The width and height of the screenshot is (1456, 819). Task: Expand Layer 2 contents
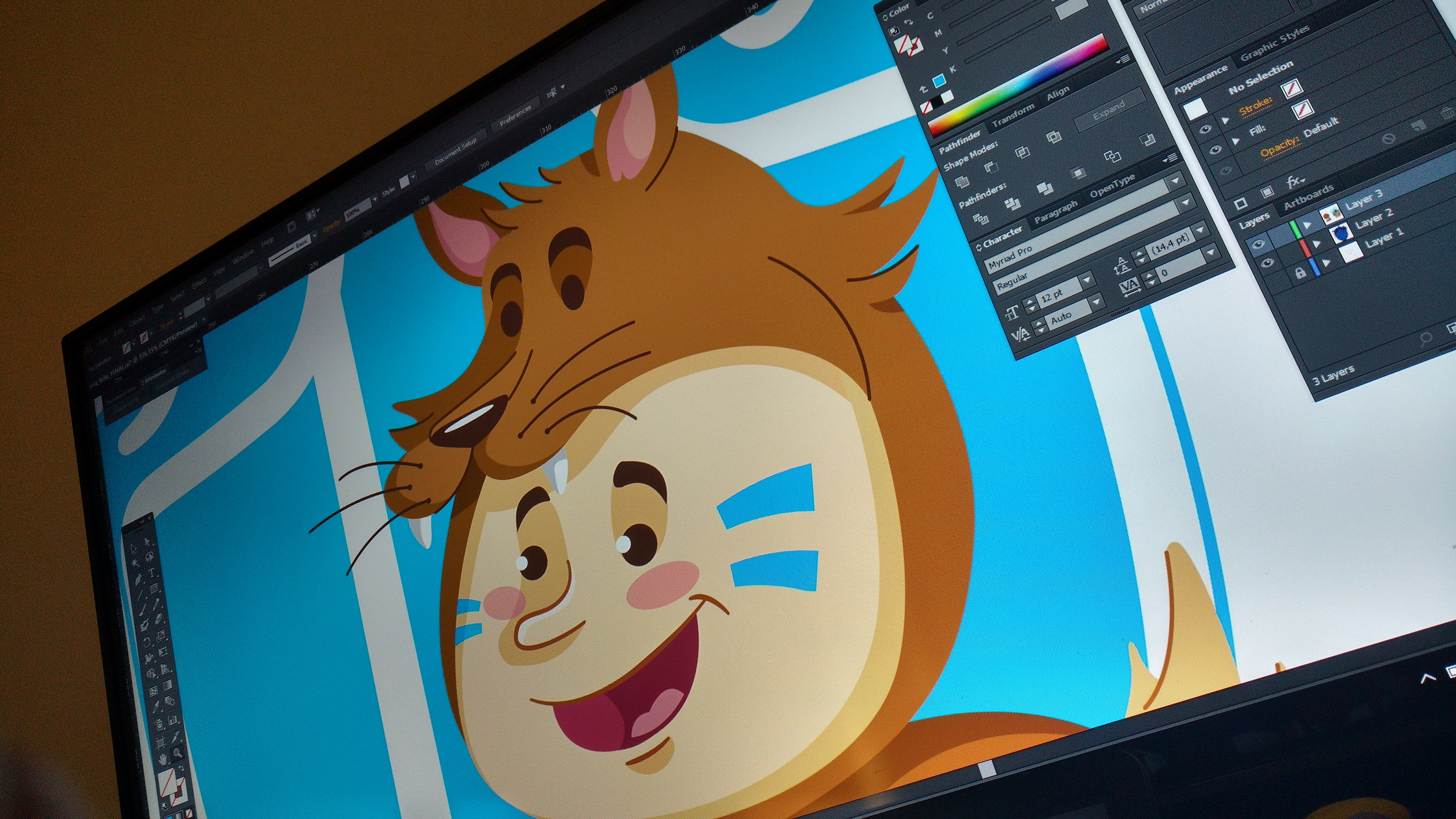pos(1316,243)
